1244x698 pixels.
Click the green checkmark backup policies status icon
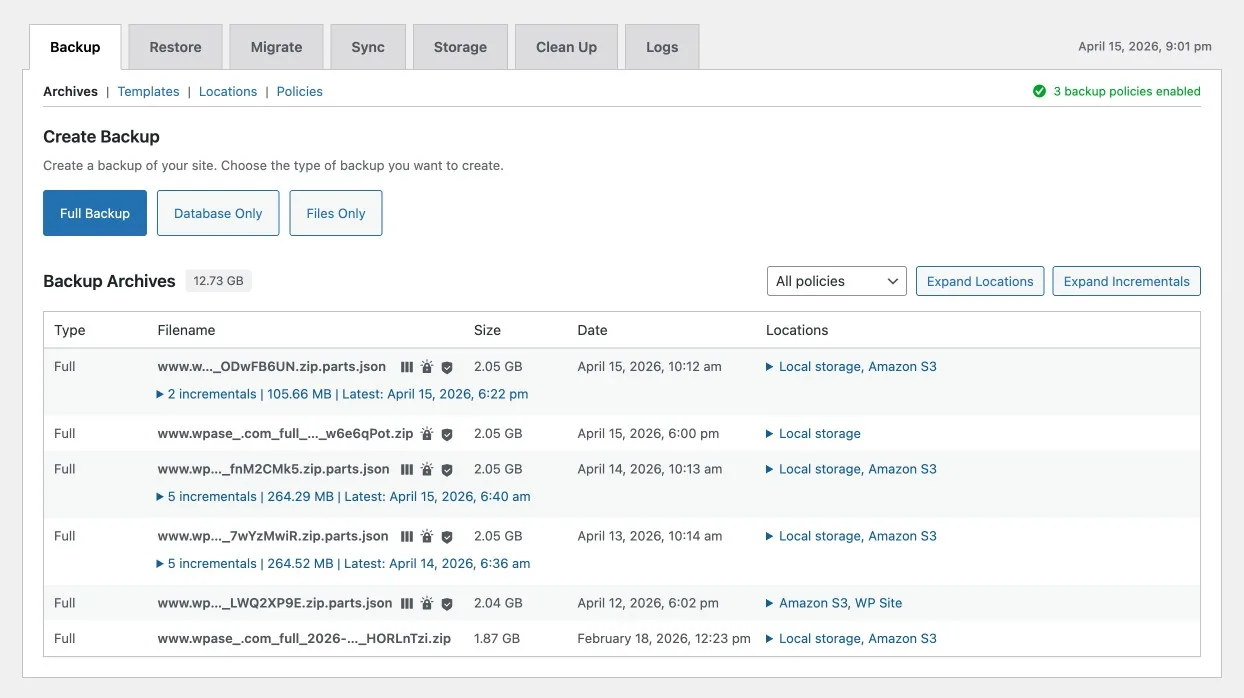click(x=1039, y=91)
